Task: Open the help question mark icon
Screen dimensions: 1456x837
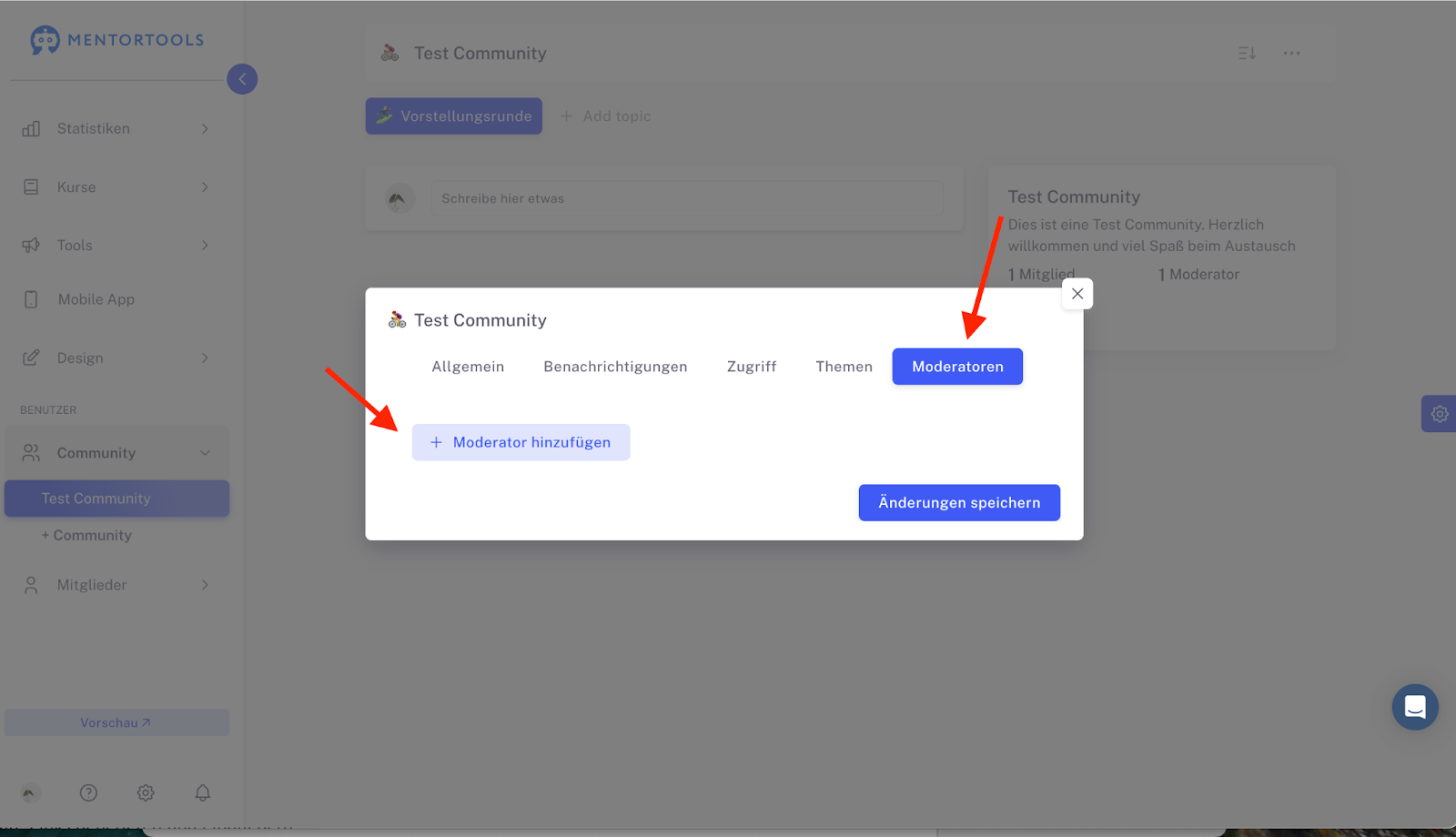Action: point(88,792)
